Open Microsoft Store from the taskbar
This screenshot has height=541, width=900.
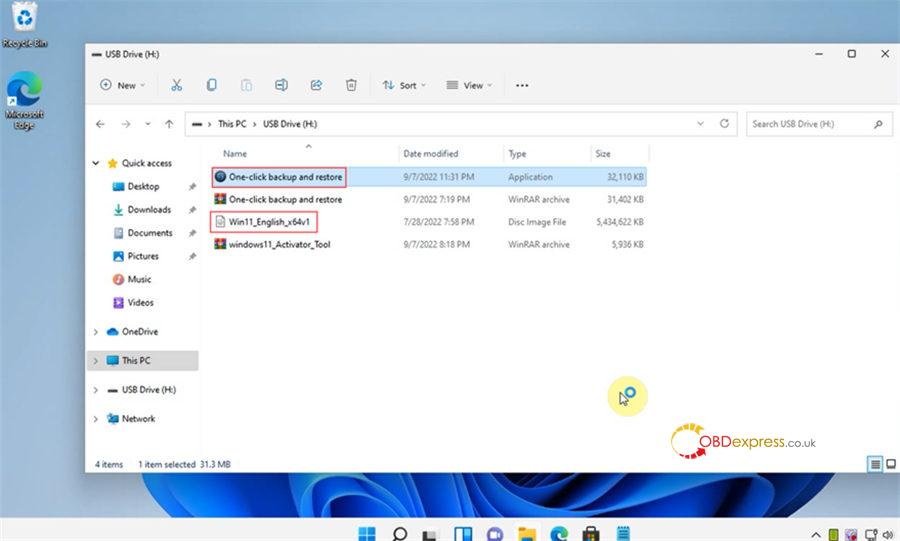tap(591, 534)
